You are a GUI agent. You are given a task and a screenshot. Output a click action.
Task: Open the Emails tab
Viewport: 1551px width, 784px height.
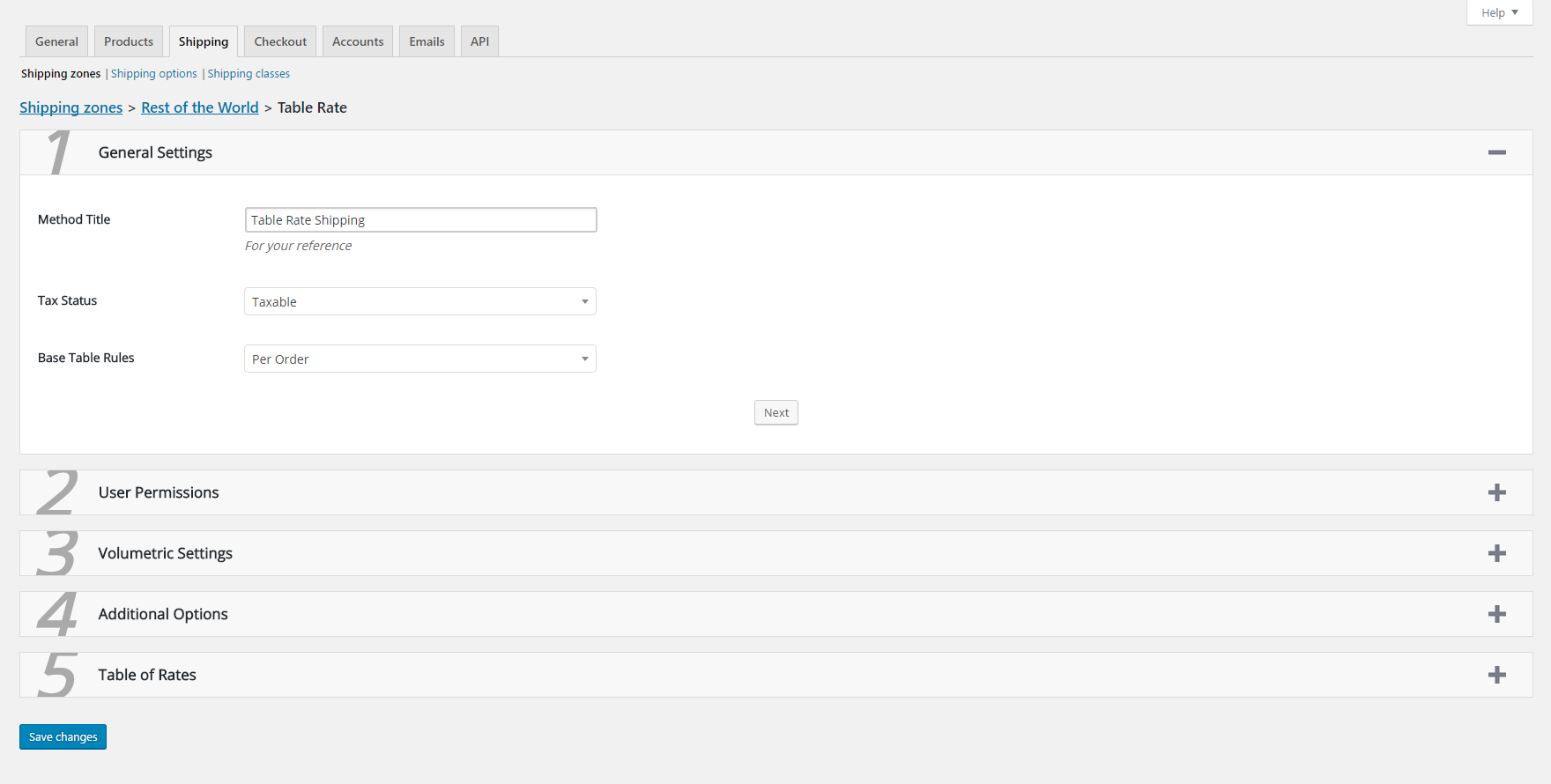(x=427, y=41)
